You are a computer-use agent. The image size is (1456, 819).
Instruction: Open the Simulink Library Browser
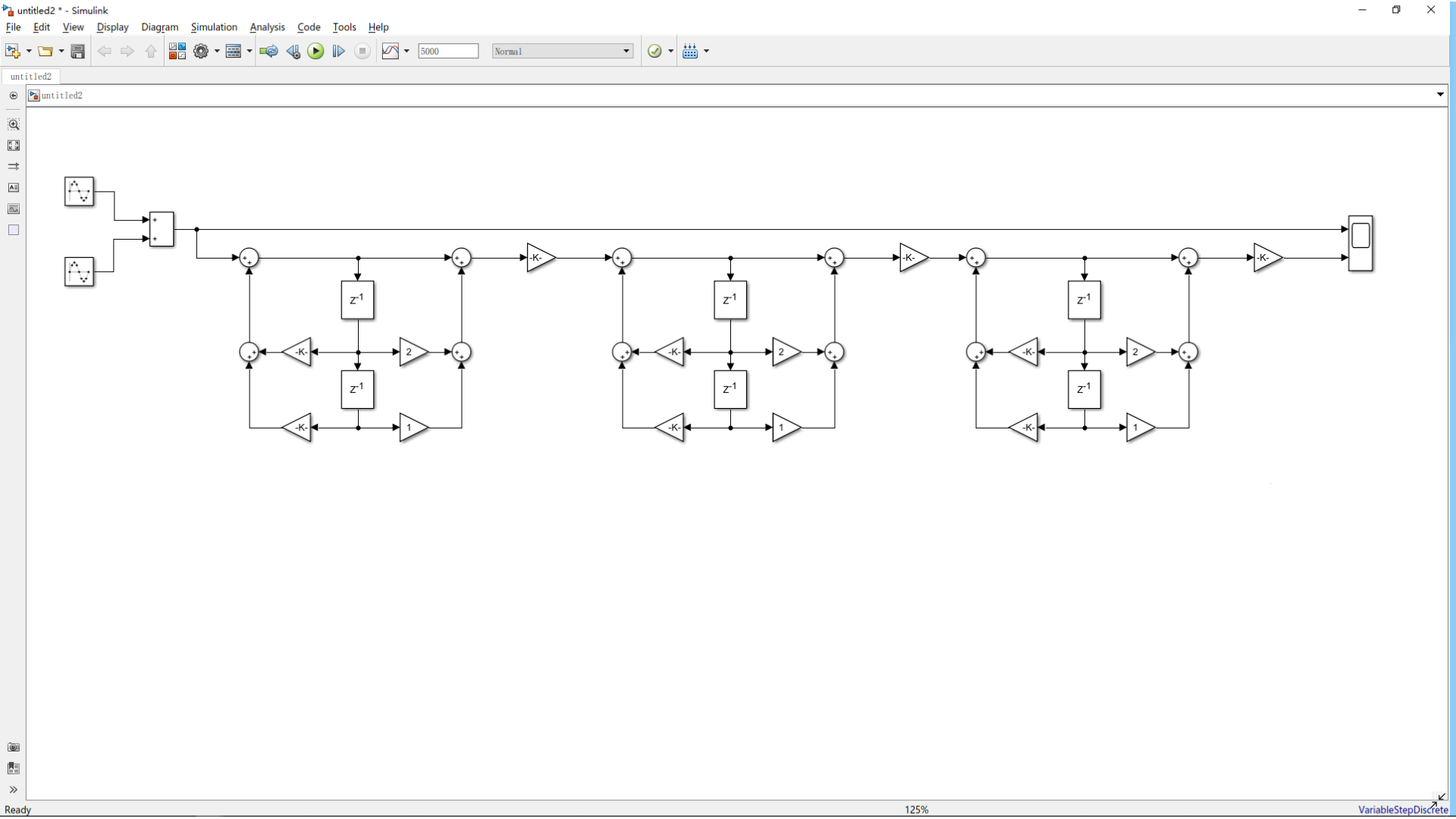pos(177,51)
